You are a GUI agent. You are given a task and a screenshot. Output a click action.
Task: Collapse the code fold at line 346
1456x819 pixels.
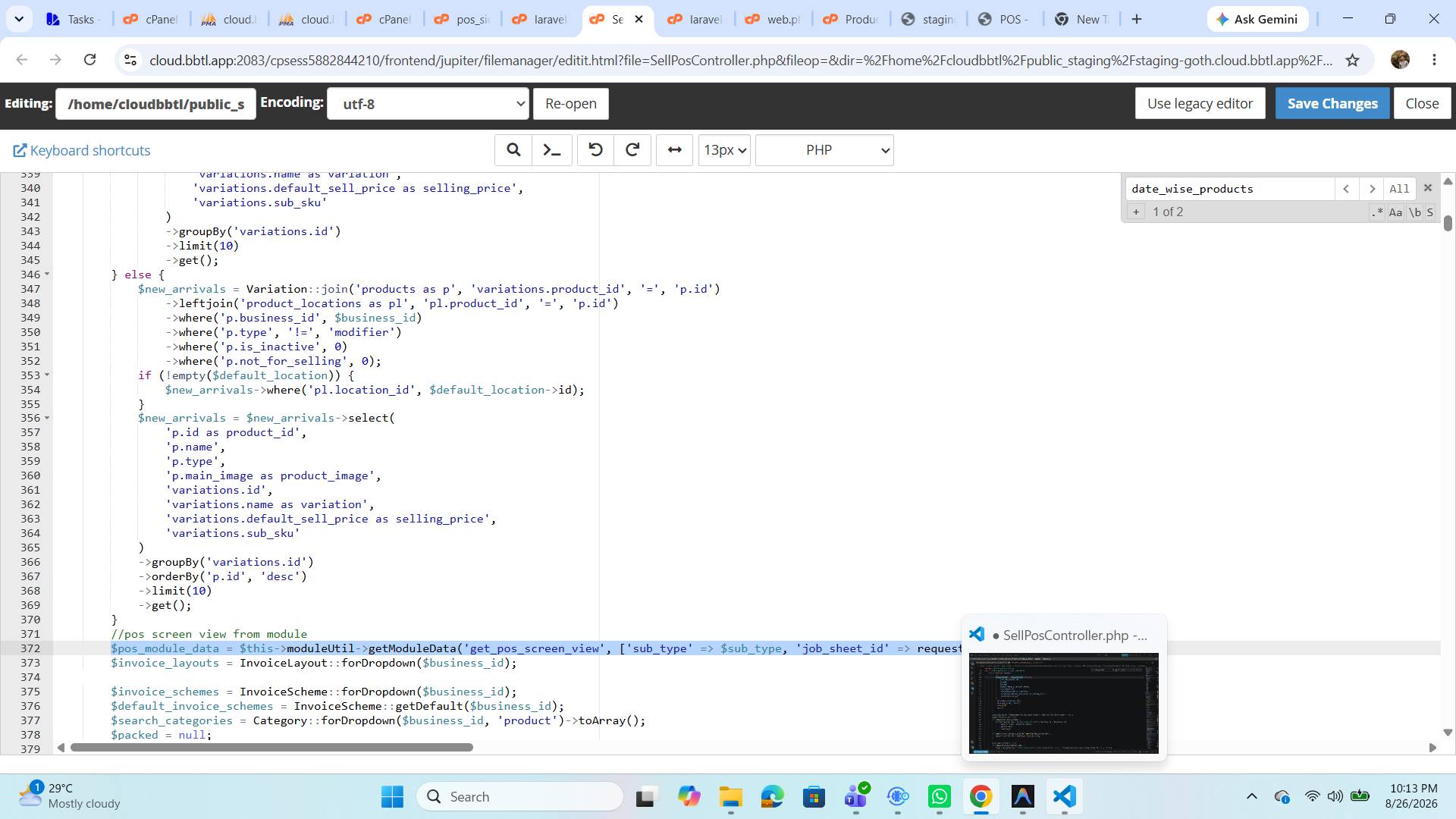(47, 275)
